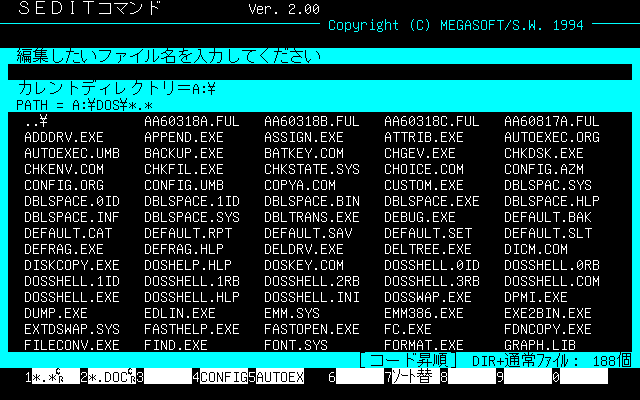Choose CHOICE.COM file
Screen dimensions: 640x400
pos(424,169)
